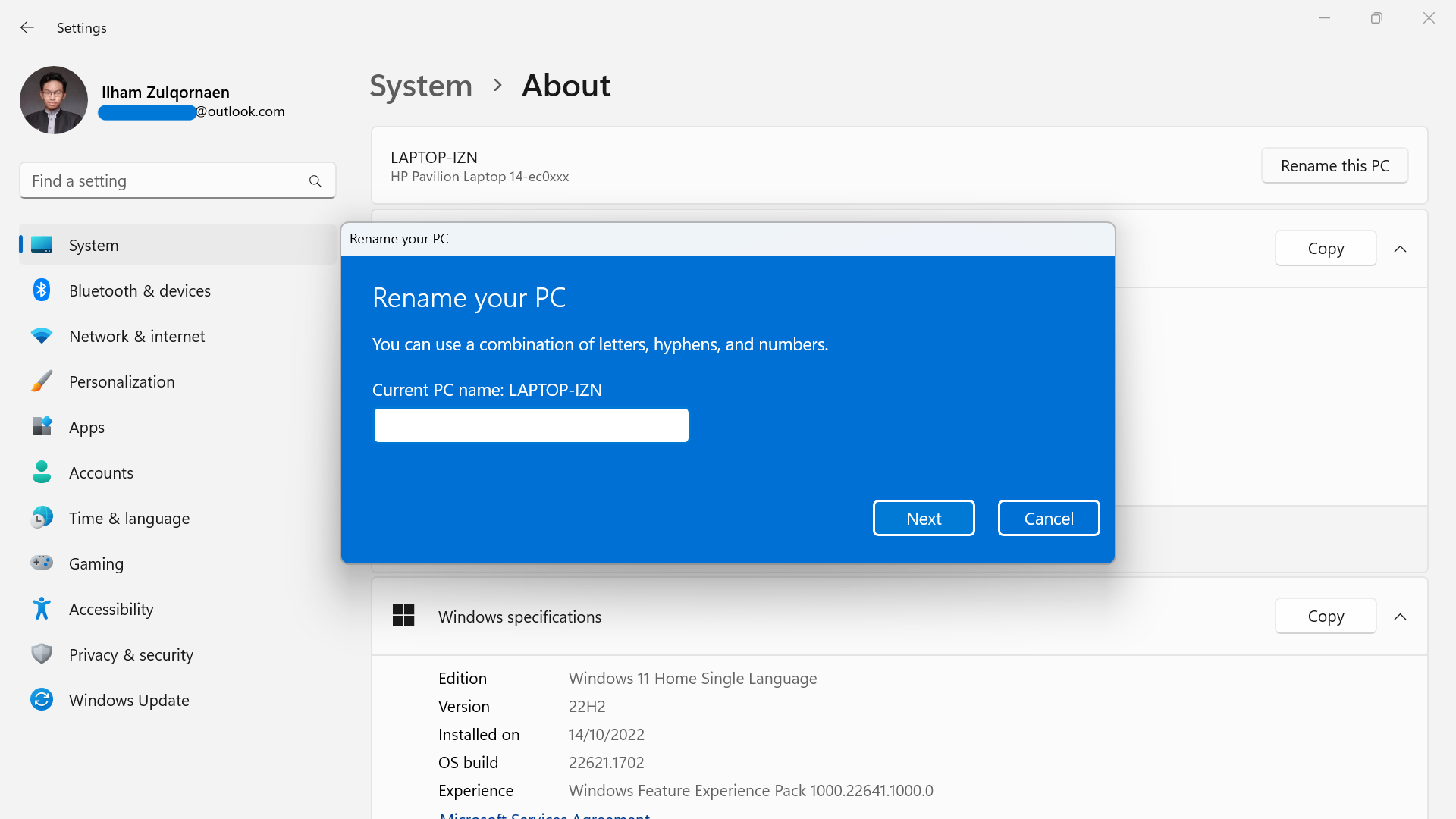Click Cancel to dismiss rename dialog
This screenshot has width=1456, height=819.
(x=1049, y=518)
